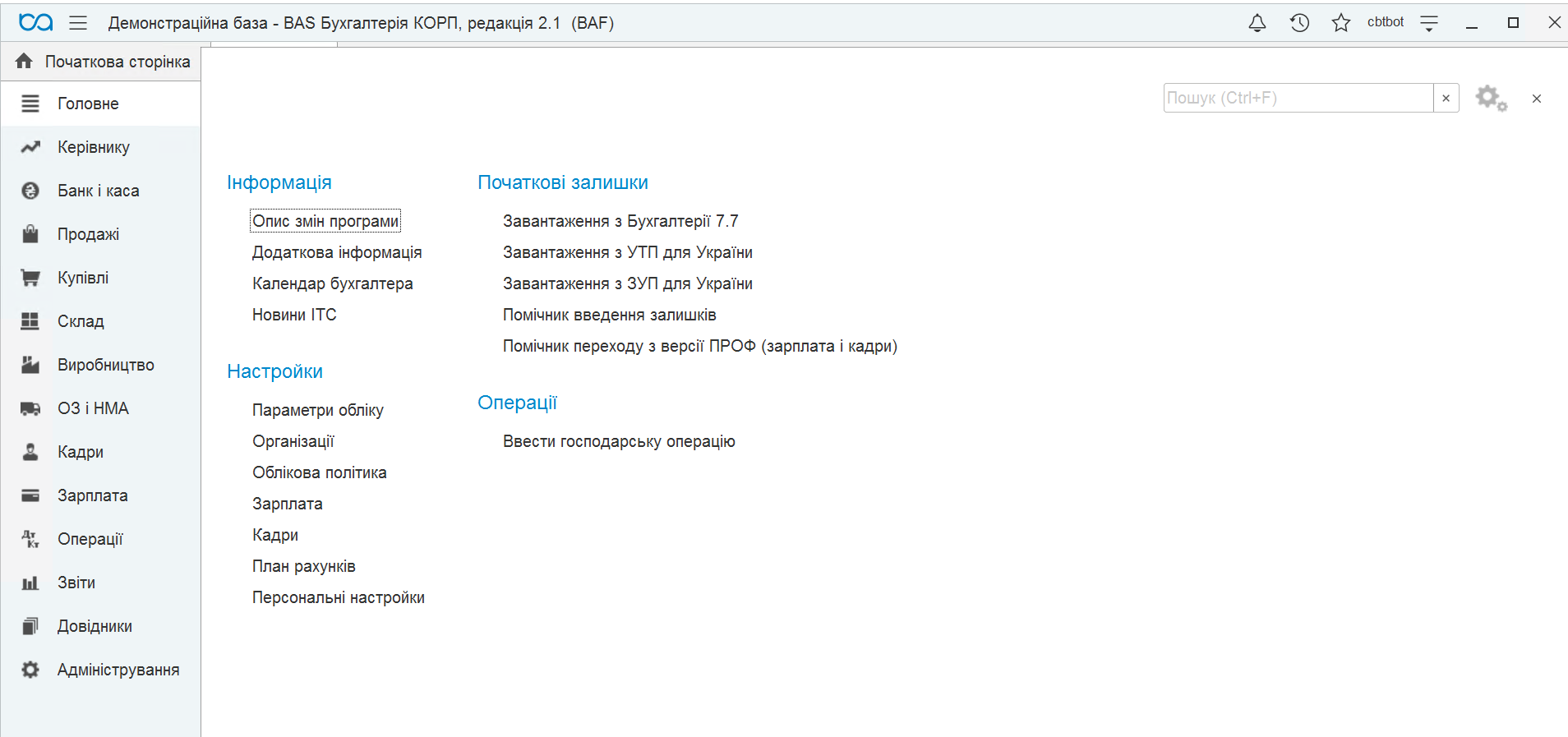
Task: Open the Купівлі section
Action: pos(101,278)
